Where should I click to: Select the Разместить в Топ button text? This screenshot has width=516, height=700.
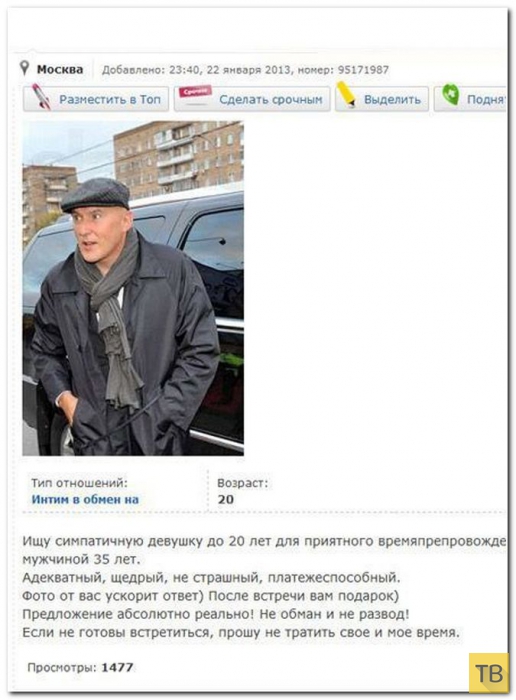tap(110, 99)
